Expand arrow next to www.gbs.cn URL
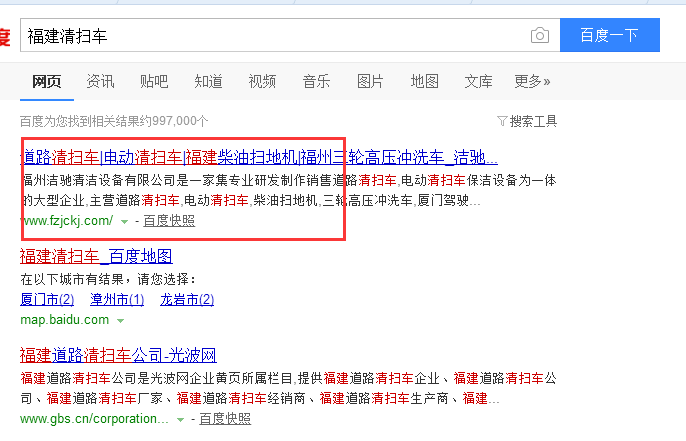This screenshot has height=441, width=686. click(x=180, y=420)
